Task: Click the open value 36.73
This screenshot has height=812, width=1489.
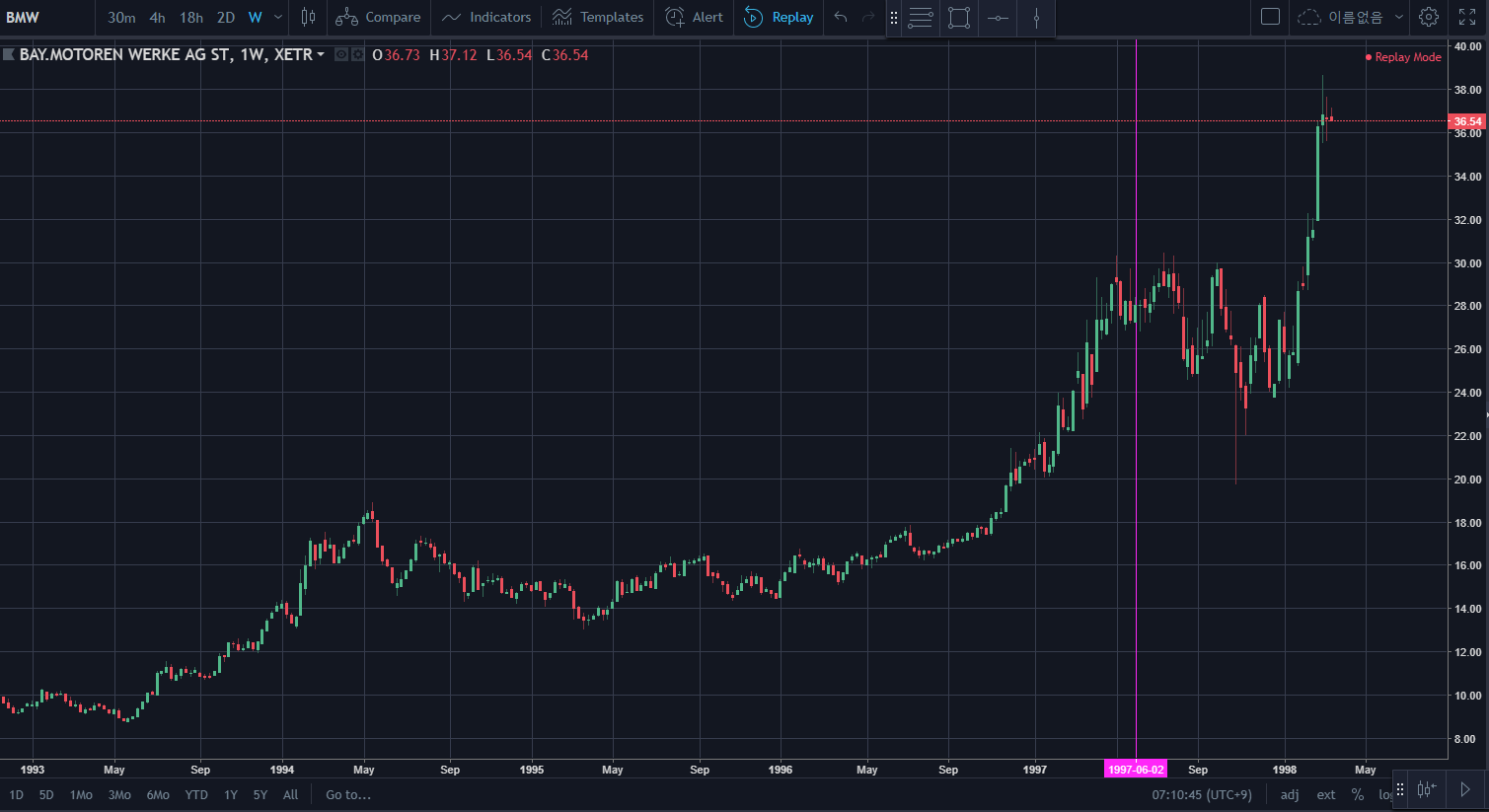Action: click(402, 55)
